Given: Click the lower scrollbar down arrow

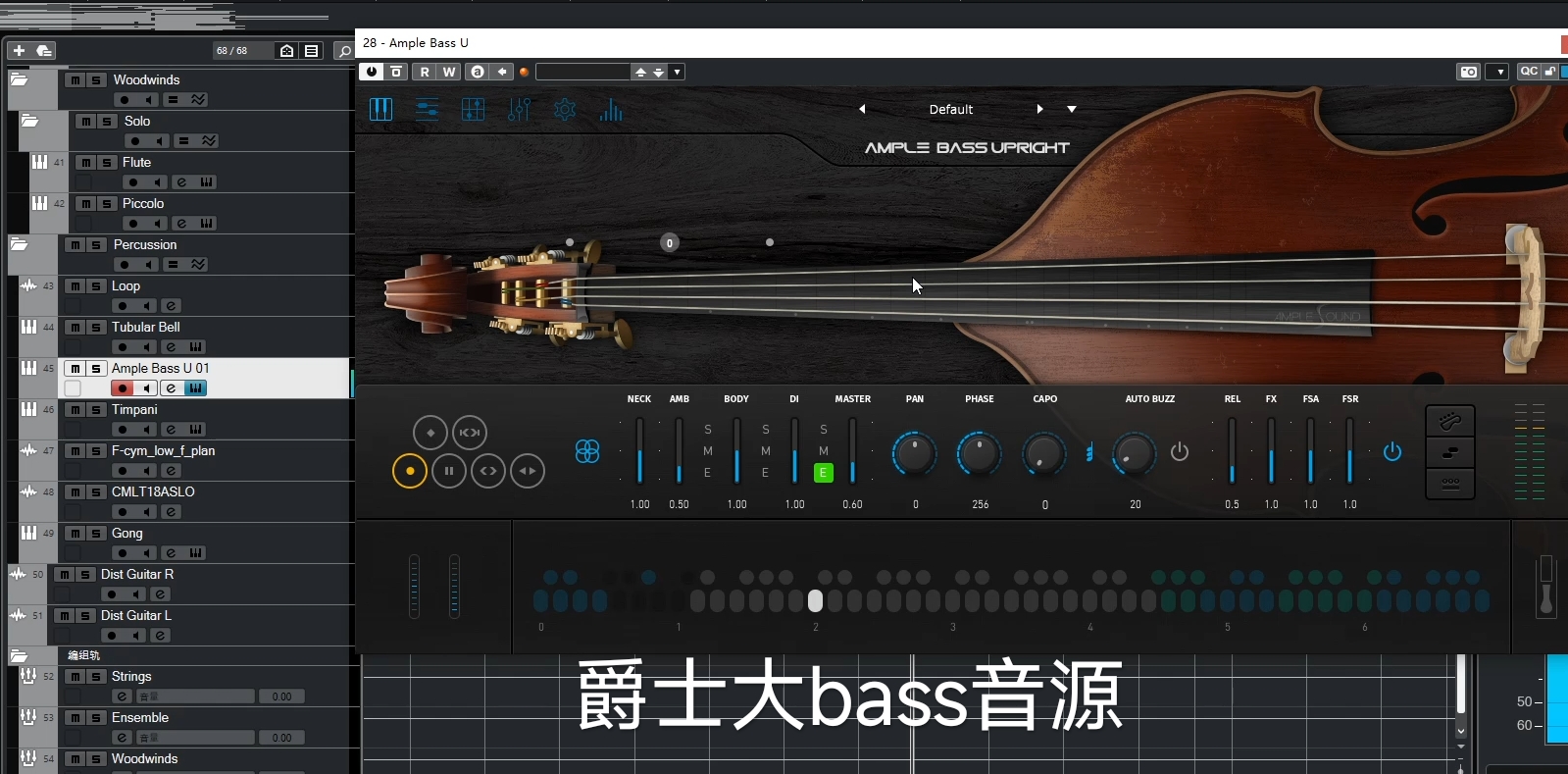Looking at the screenshot, I should pyautogui.click(x=1461, y=731).
